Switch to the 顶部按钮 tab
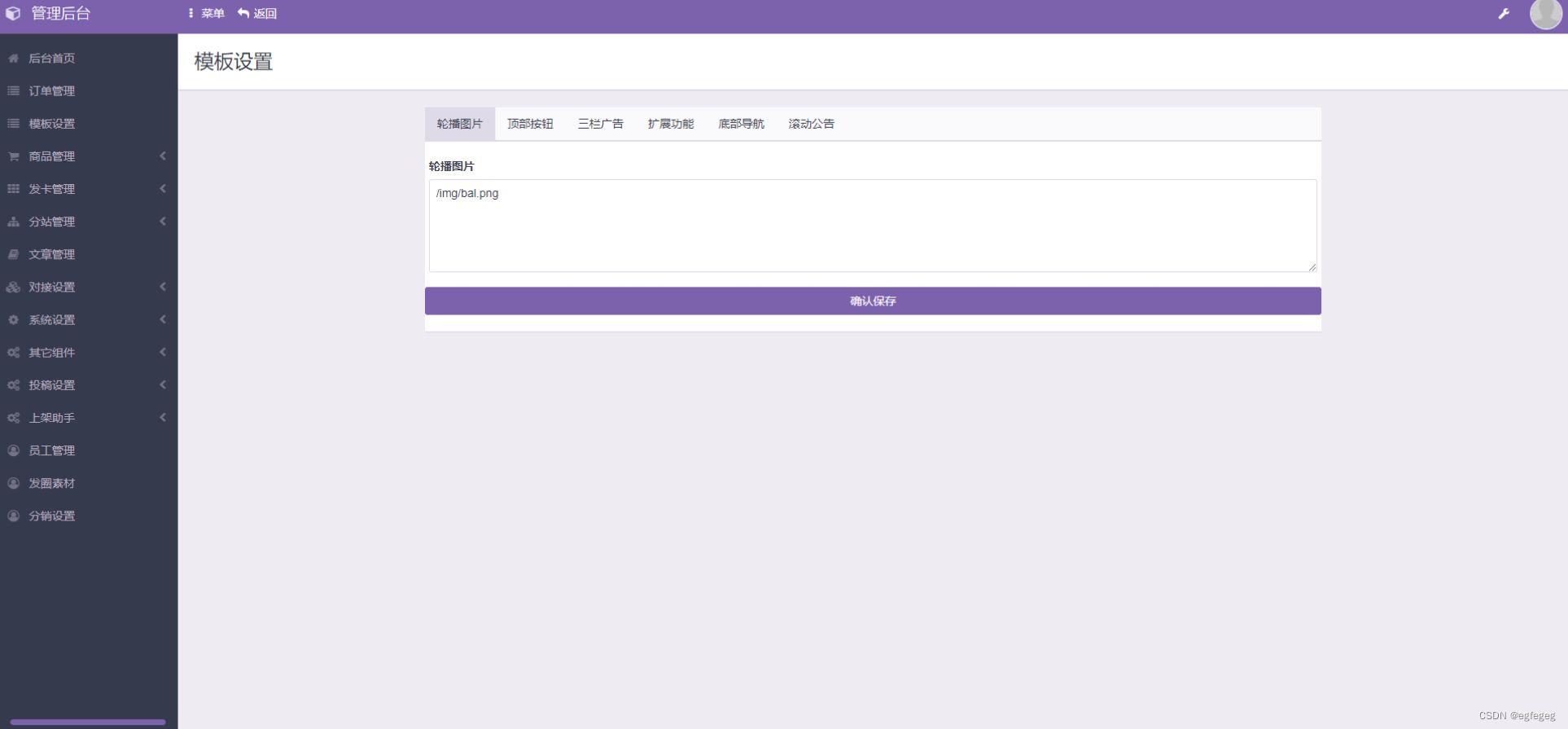Screen dimensions: 1568x729 (x=530, y=124)
